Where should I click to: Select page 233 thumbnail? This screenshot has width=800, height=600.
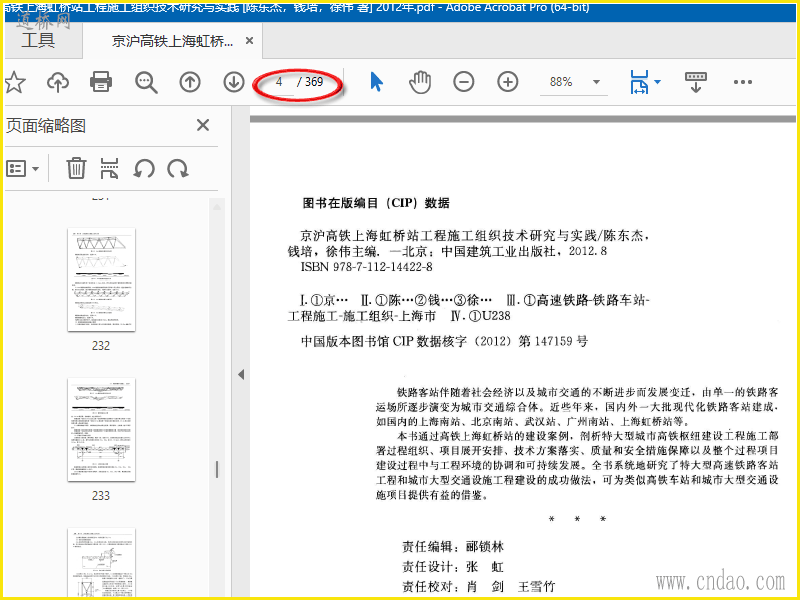[102, 430]
